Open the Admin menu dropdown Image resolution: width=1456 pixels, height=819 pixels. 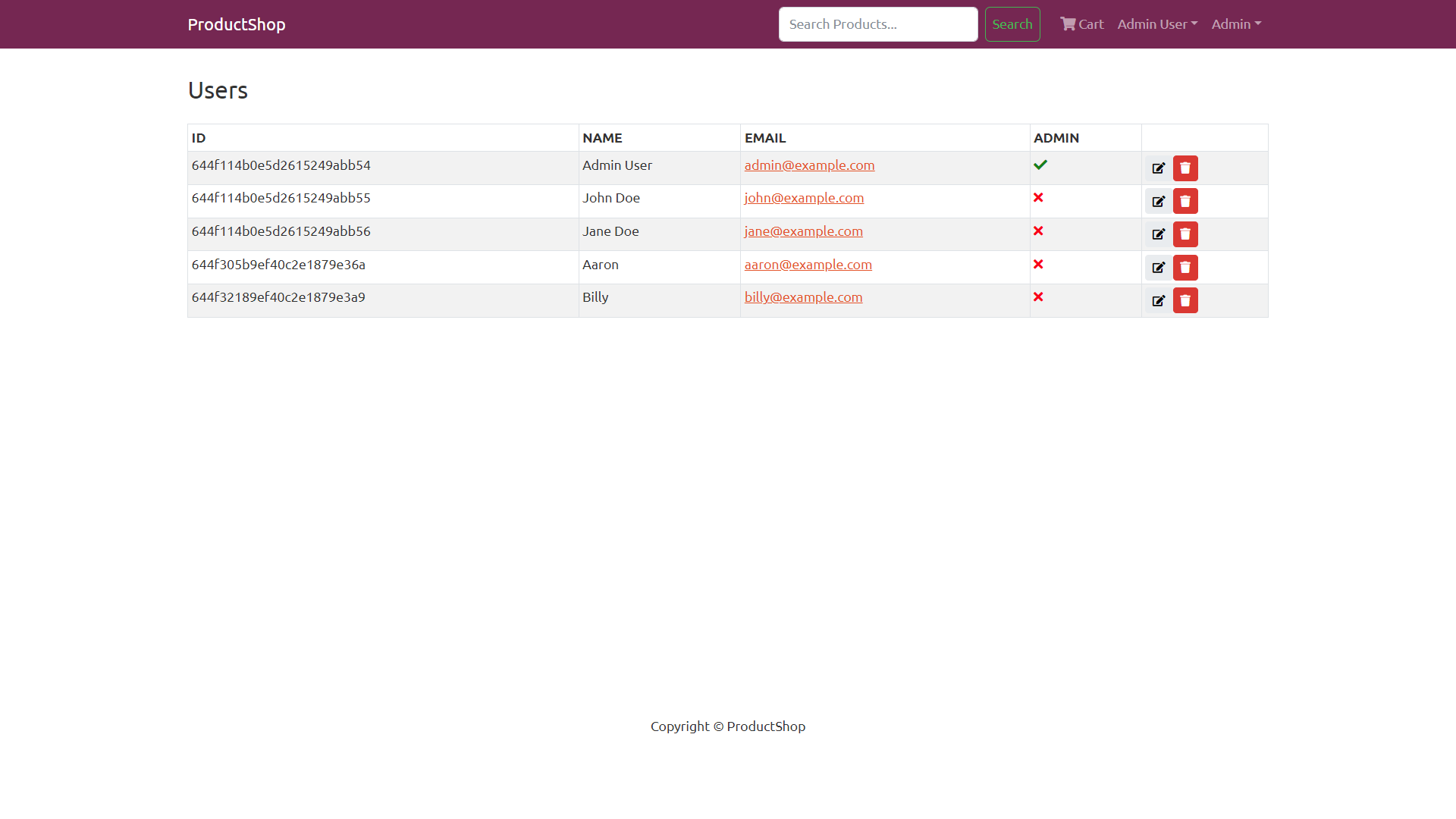coord(1236,24)
